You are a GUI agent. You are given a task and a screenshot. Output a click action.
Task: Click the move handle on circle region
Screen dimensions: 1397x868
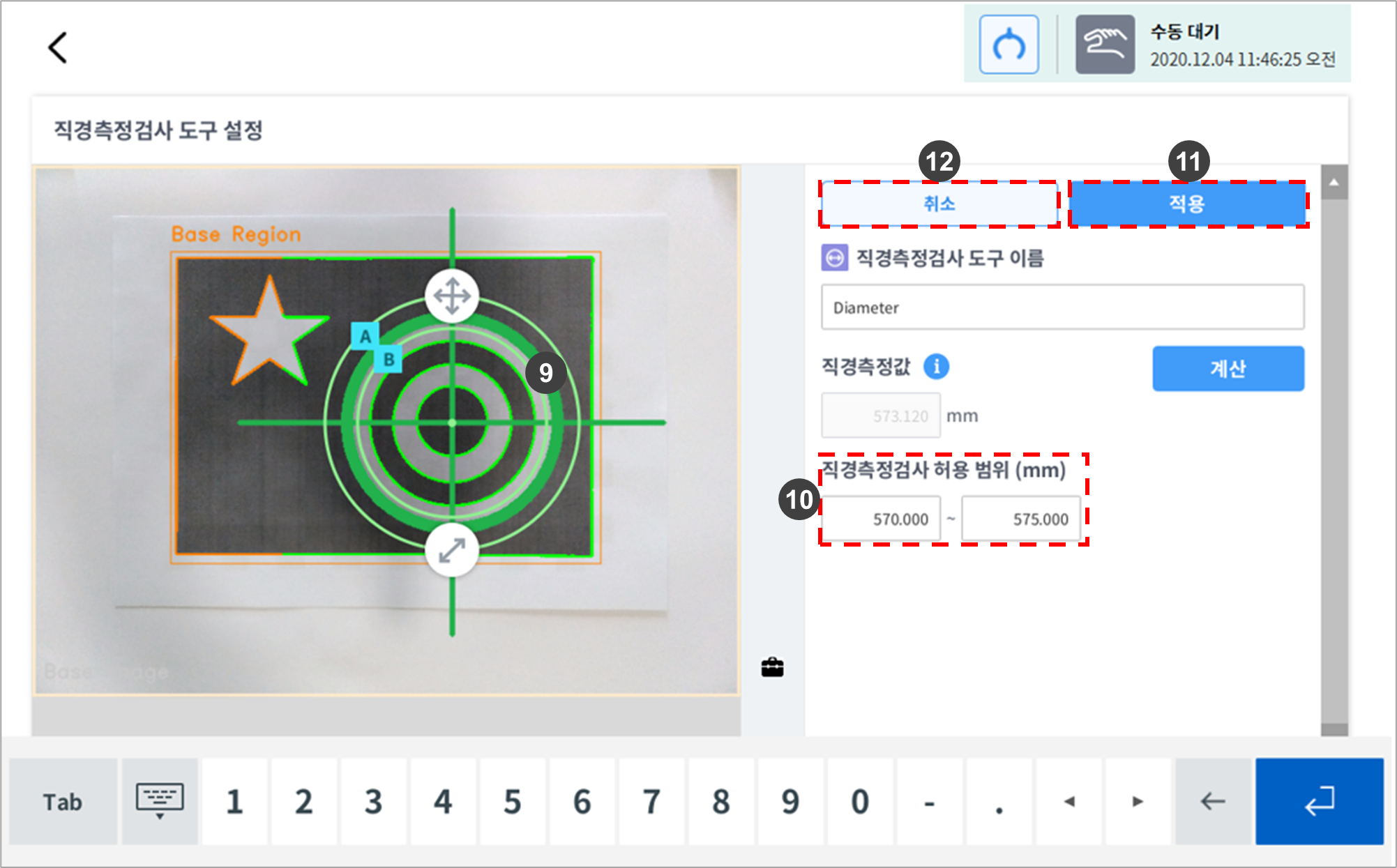[452, 296]
